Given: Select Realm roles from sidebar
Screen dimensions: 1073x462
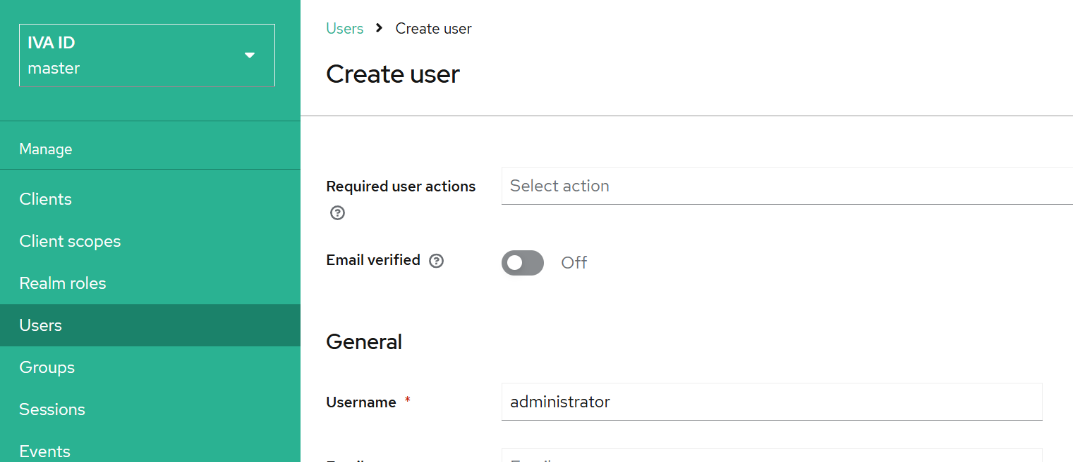Looking at the screenshot, I should click(x=63, y=283).
